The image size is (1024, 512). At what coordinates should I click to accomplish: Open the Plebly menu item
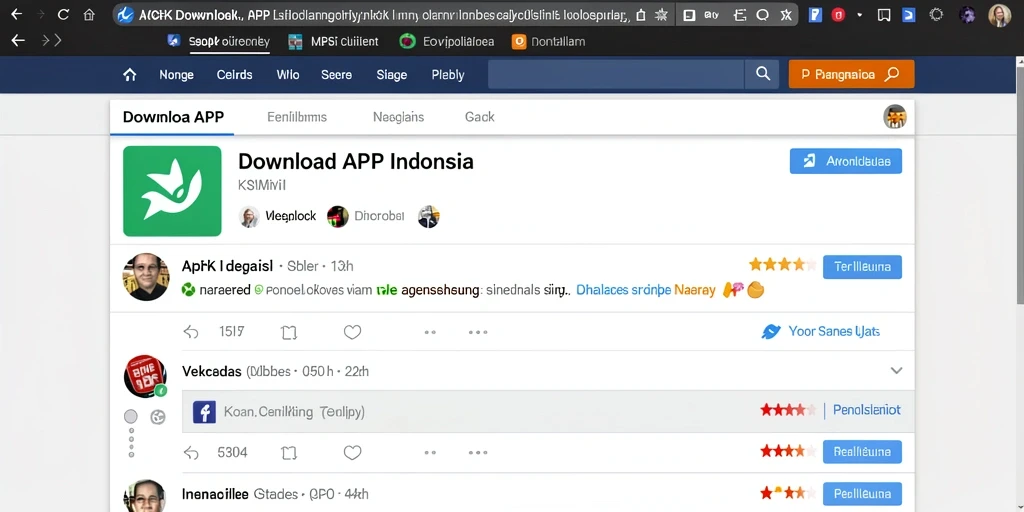[448, 75]
